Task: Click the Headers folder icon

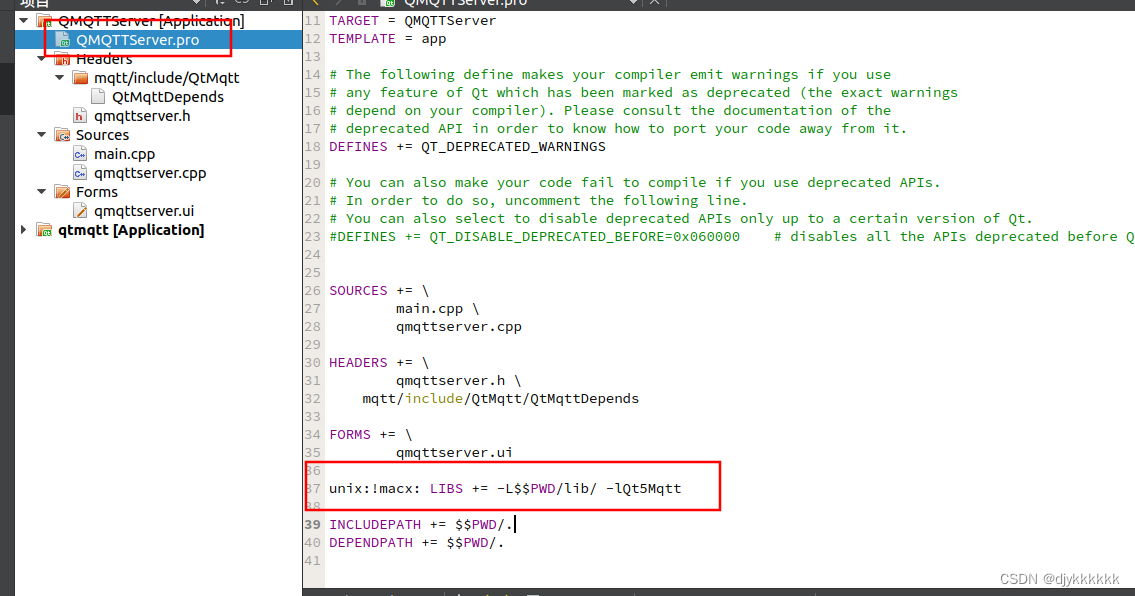Action: 63,59
